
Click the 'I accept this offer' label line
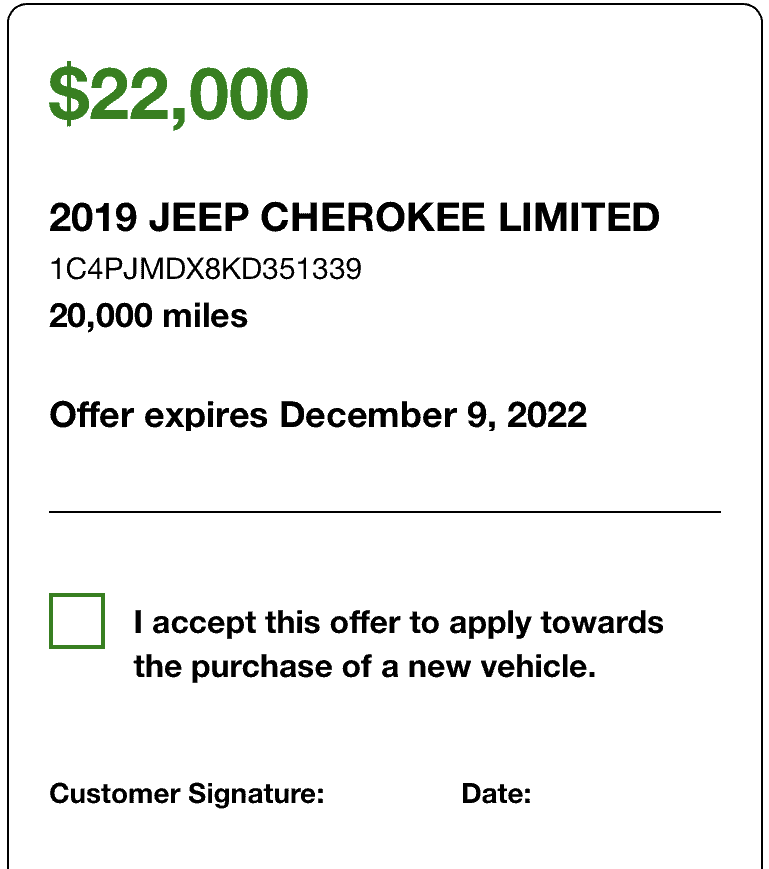398,623
